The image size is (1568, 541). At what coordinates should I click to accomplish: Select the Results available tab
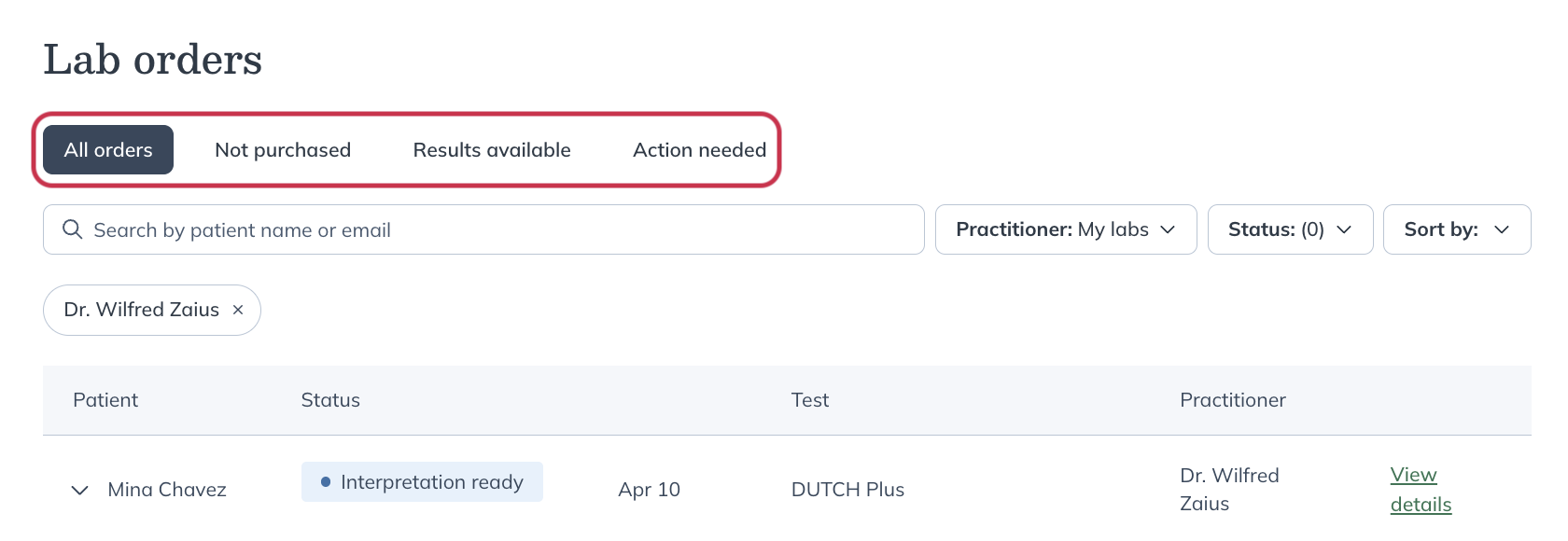pos(492,149)
